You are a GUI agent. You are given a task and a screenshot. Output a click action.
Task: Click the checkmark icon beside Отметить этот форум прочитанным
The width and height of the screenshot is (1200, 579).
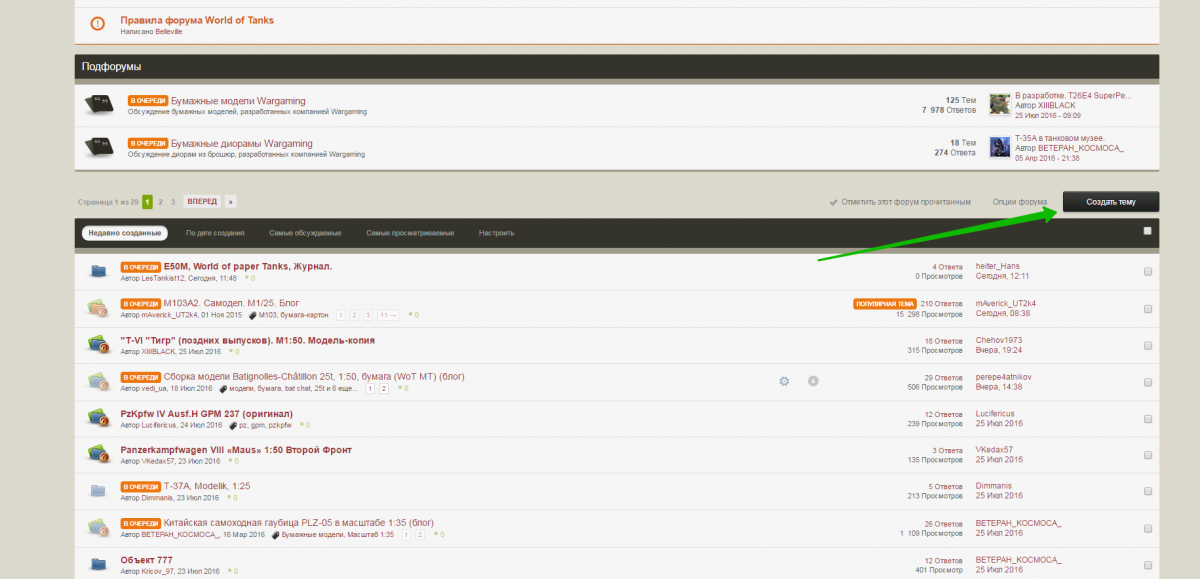pyautogui.click(x=834, y=202)
